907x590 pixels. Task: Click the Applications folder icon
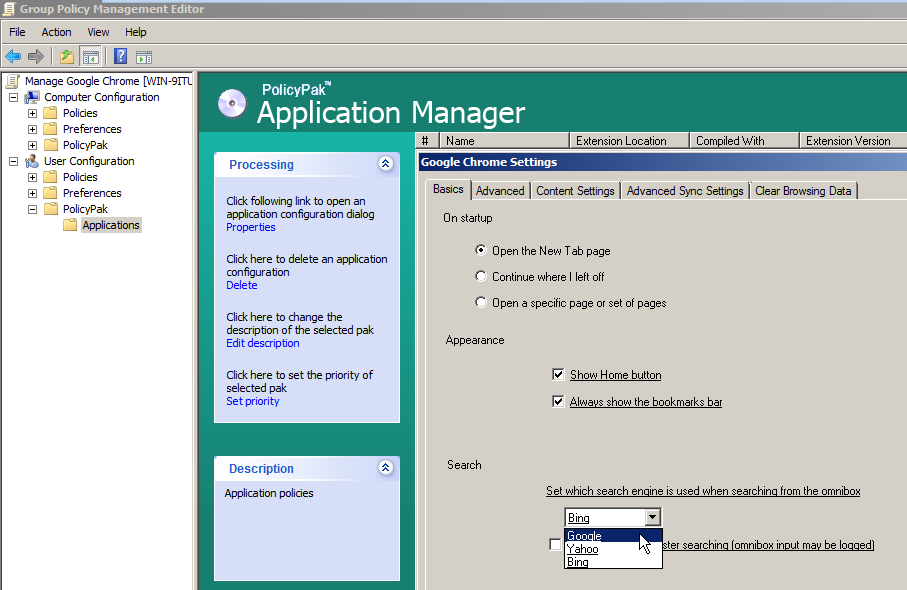click(70, 225)
